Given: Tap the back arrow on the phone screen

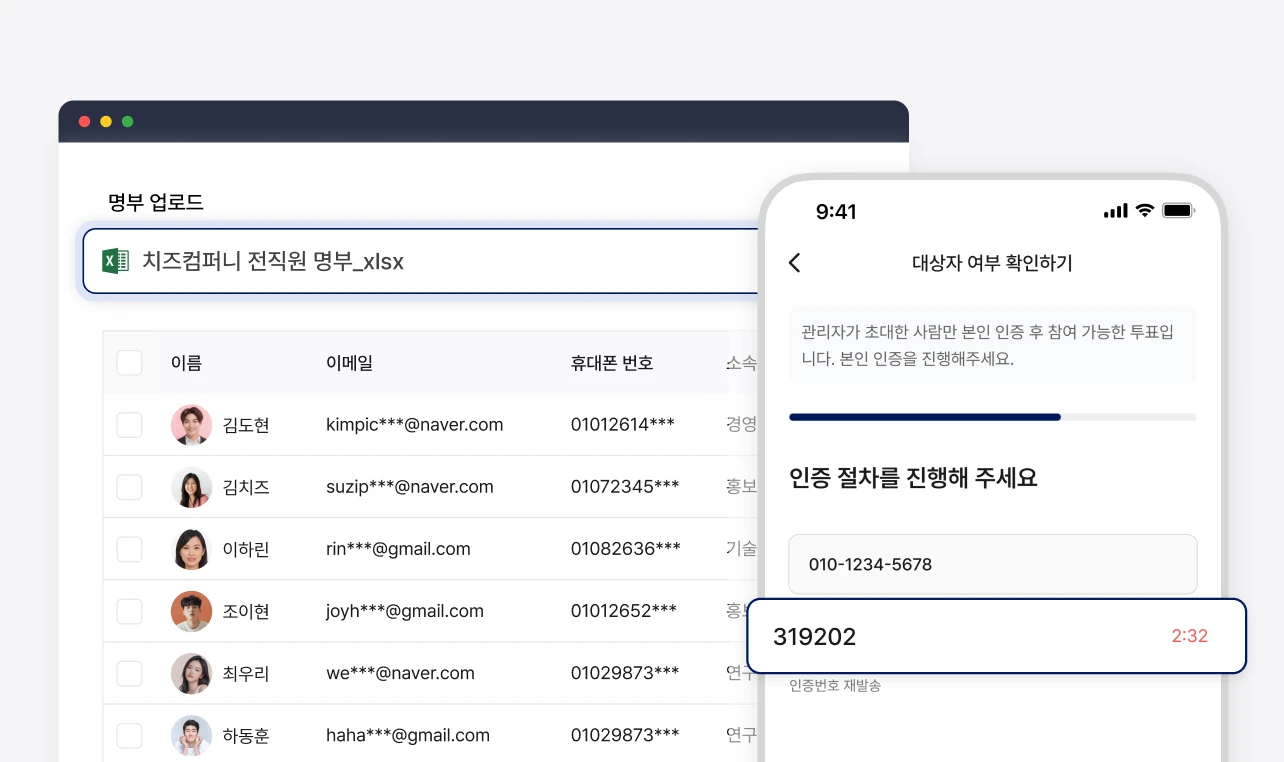Looking at the screenshot, I should tap(794, 263).
